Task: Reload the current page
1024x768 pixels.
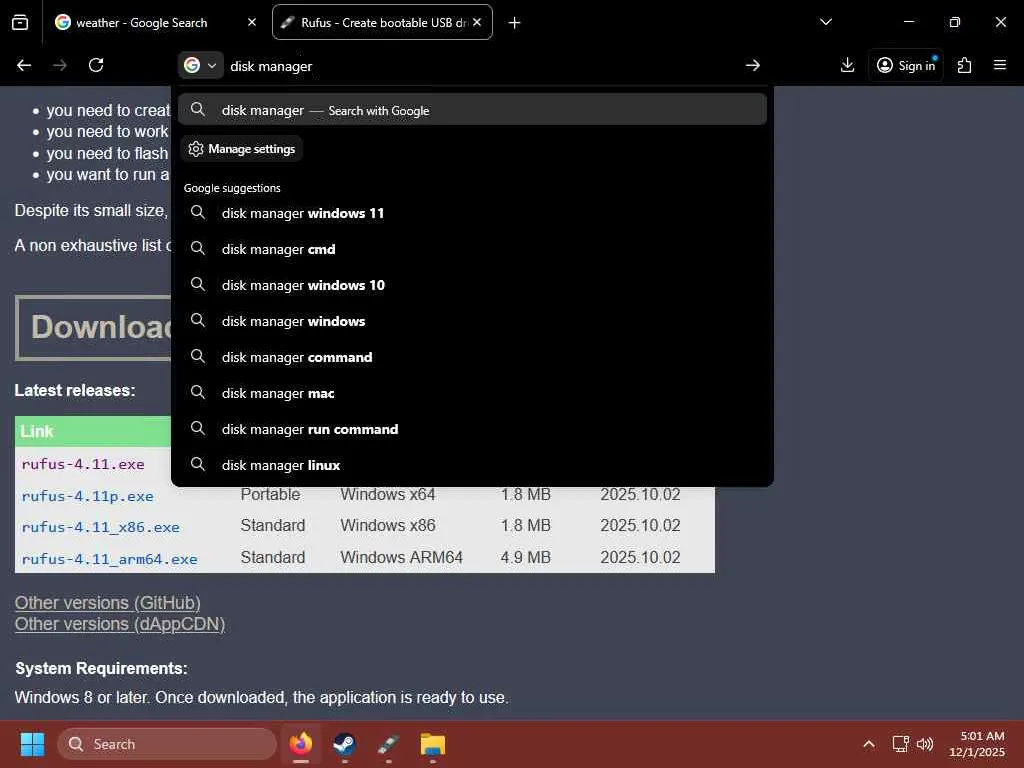Action: [96, 65]
